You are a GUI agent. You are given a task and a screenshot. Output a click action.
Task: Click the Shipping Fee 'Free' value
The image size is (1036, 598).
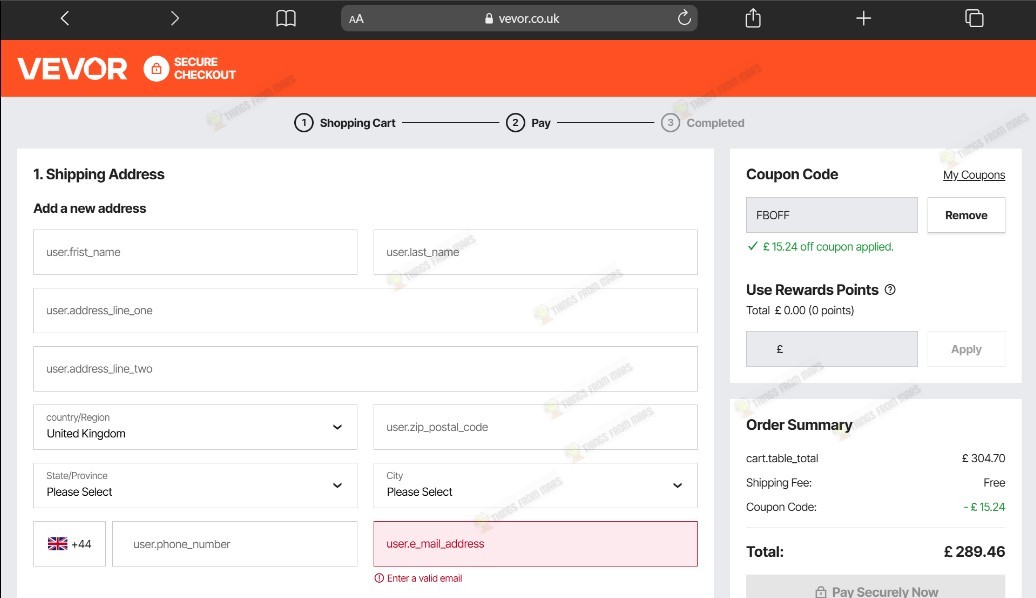994,482
